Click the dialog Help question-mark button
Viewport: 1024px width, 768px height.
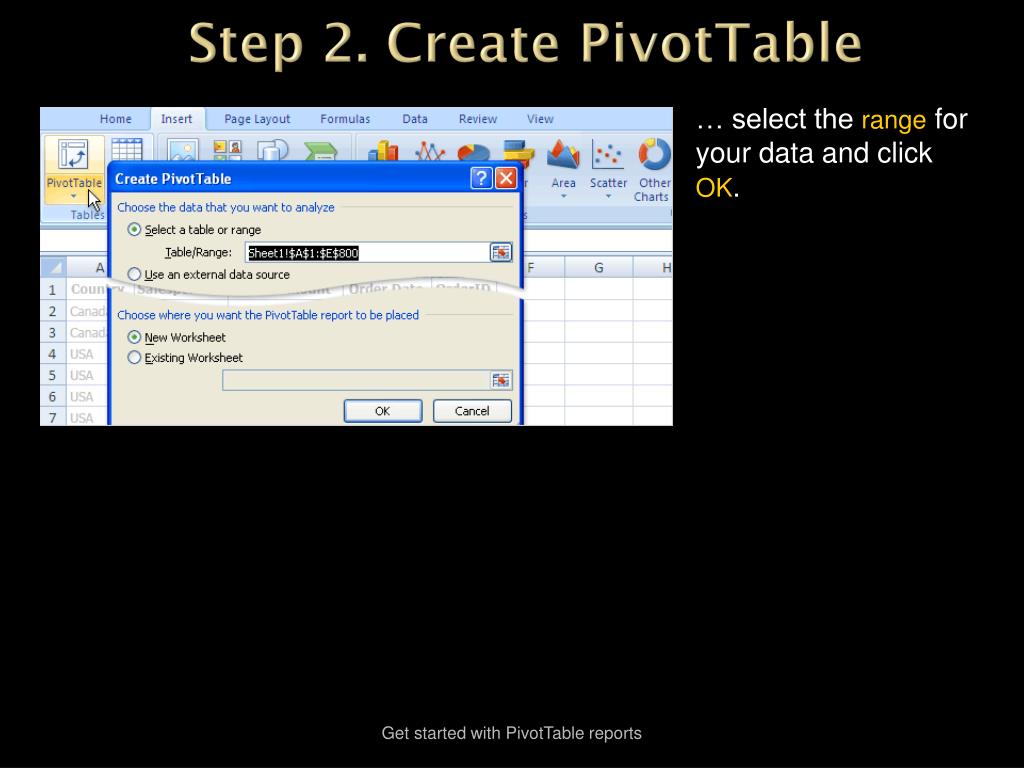481,178
